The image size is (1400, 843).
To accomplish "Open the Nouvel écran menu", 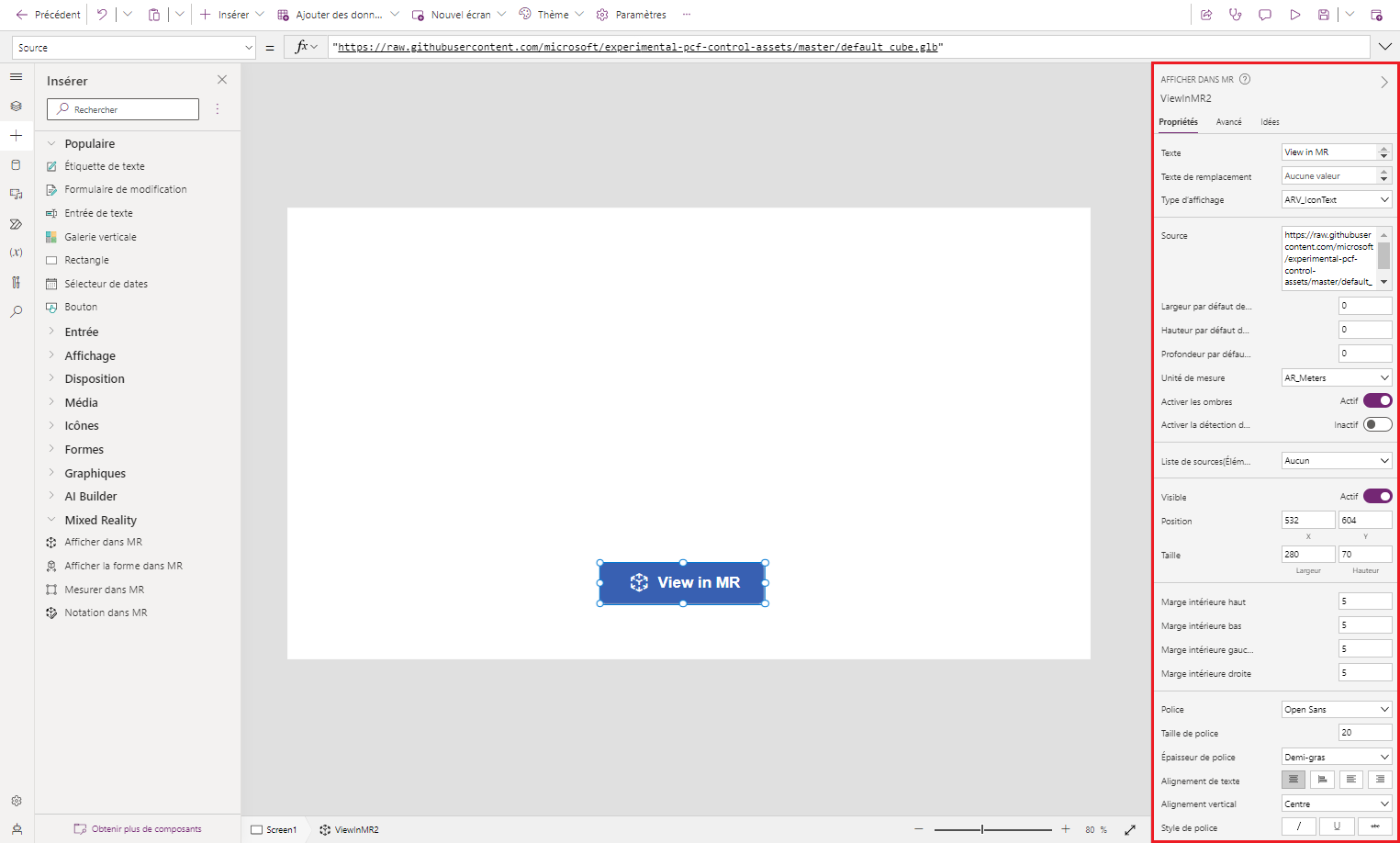I will (459, 15).
